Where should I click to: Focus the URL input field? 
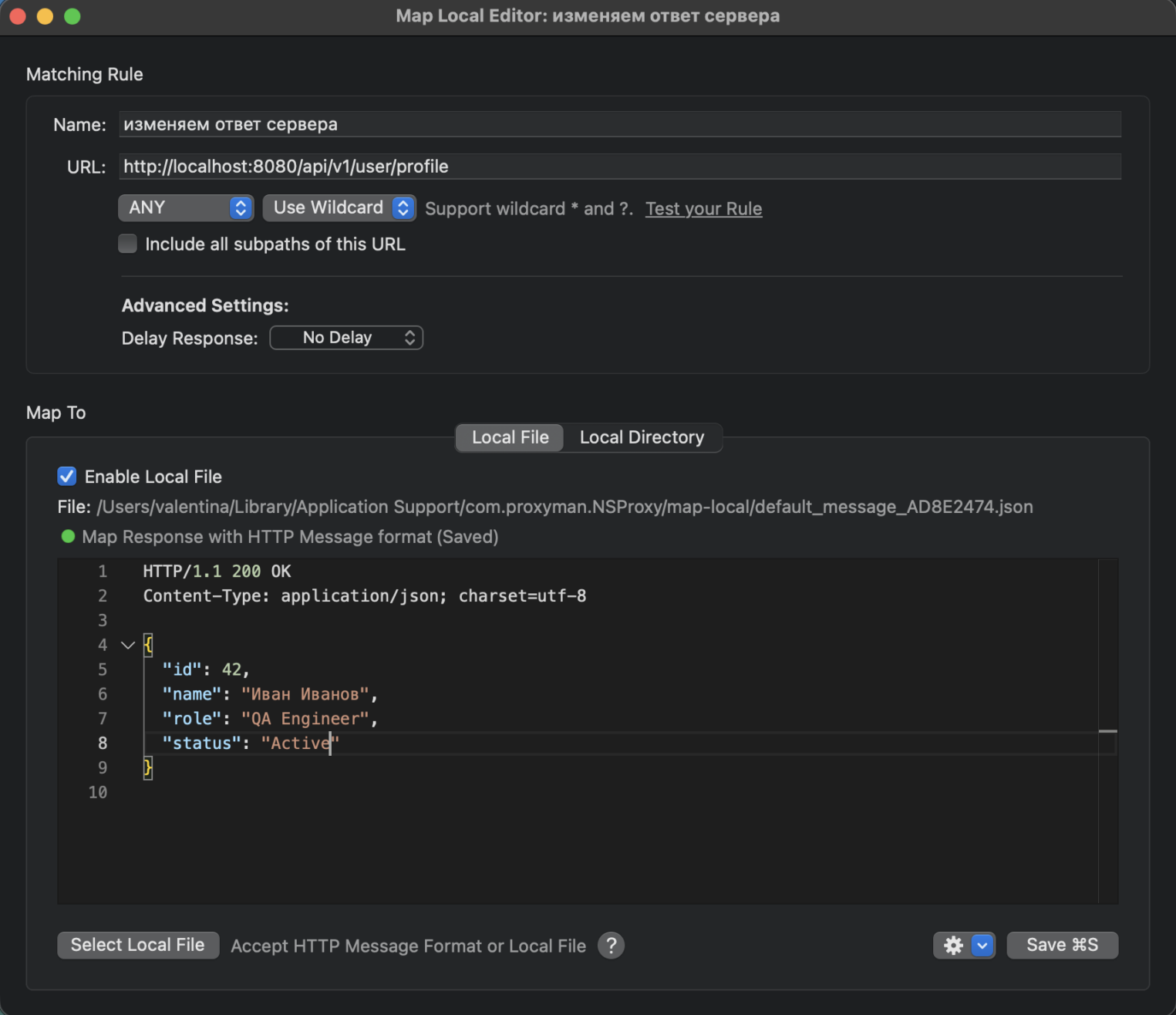(620, 166)
